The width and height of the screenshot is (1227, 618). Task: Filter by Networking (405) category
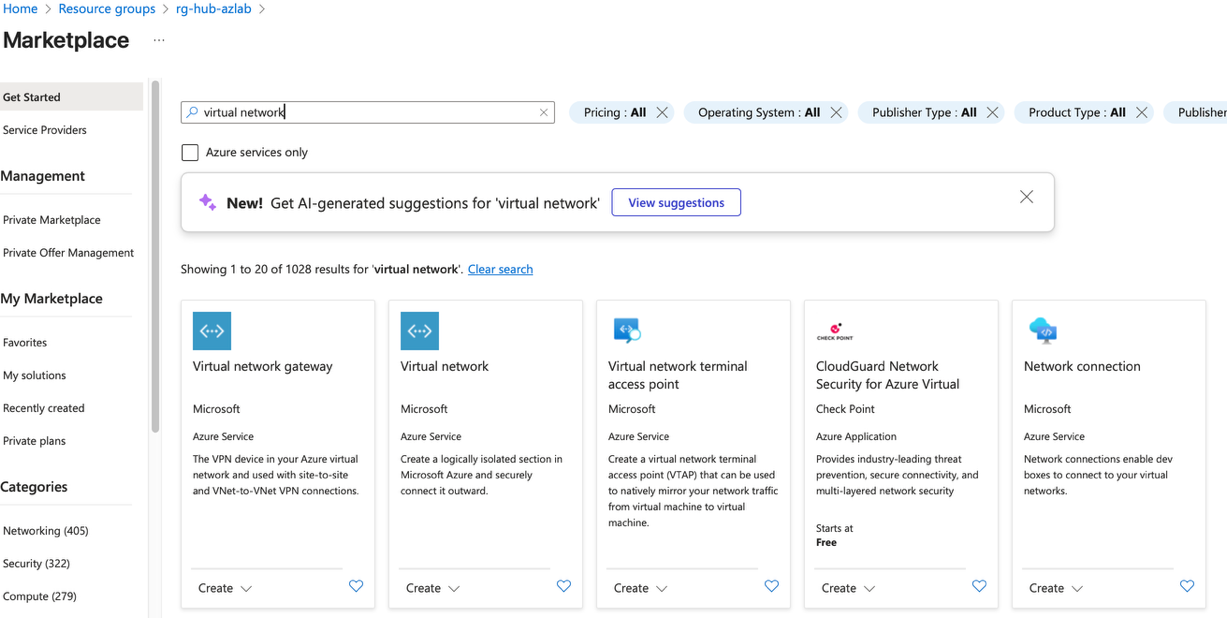[45, 531]
